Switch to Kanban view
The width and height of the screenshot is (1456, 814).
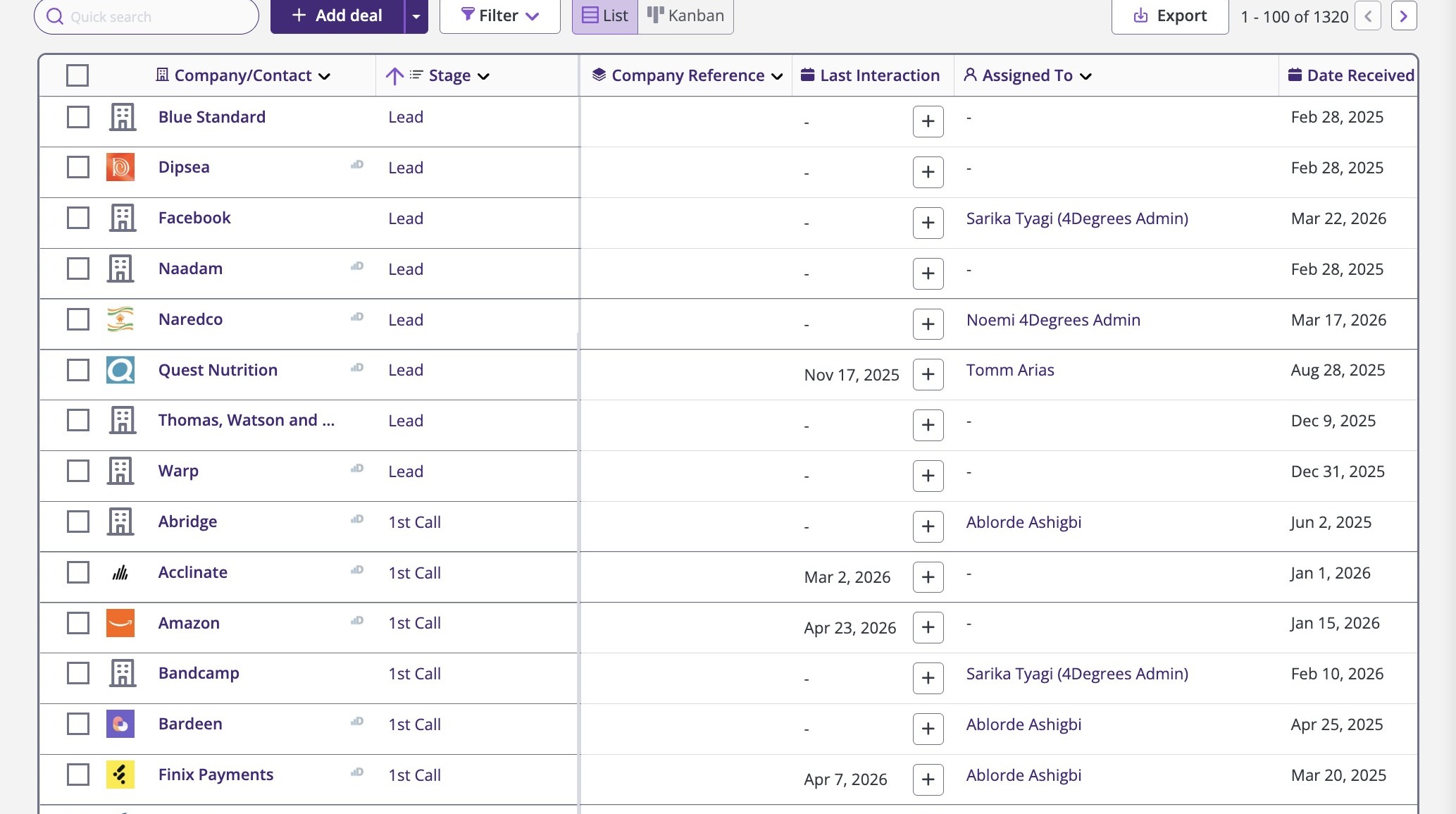[685, 16]
